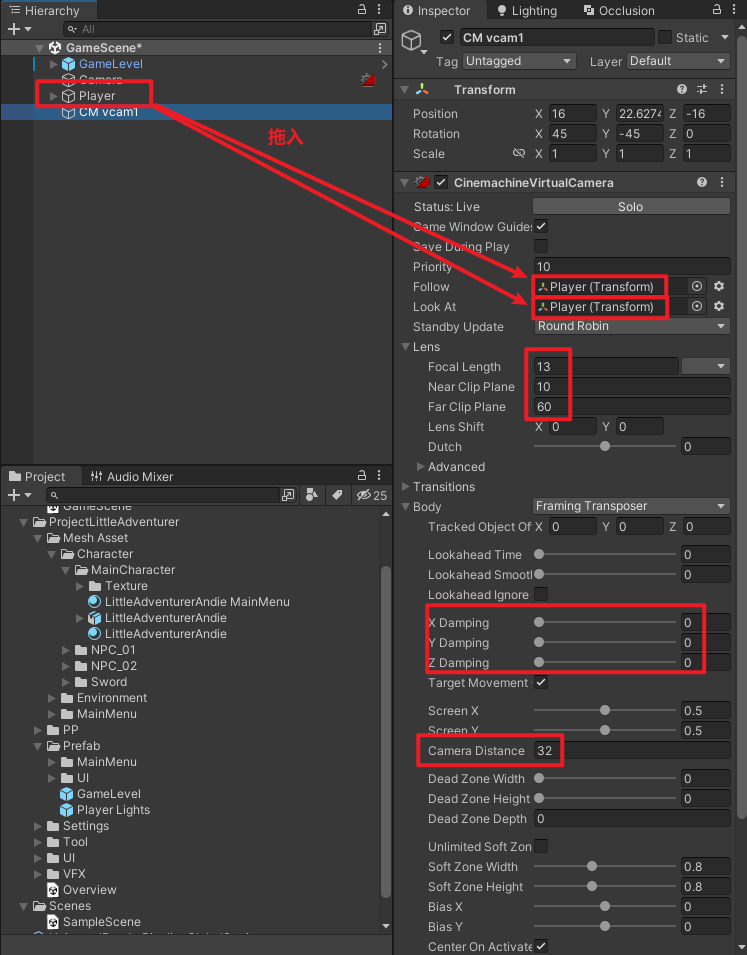Expand the Player object in Hierarchy
747x955 pixels.
pyautogui.click(x=54, y=96)
